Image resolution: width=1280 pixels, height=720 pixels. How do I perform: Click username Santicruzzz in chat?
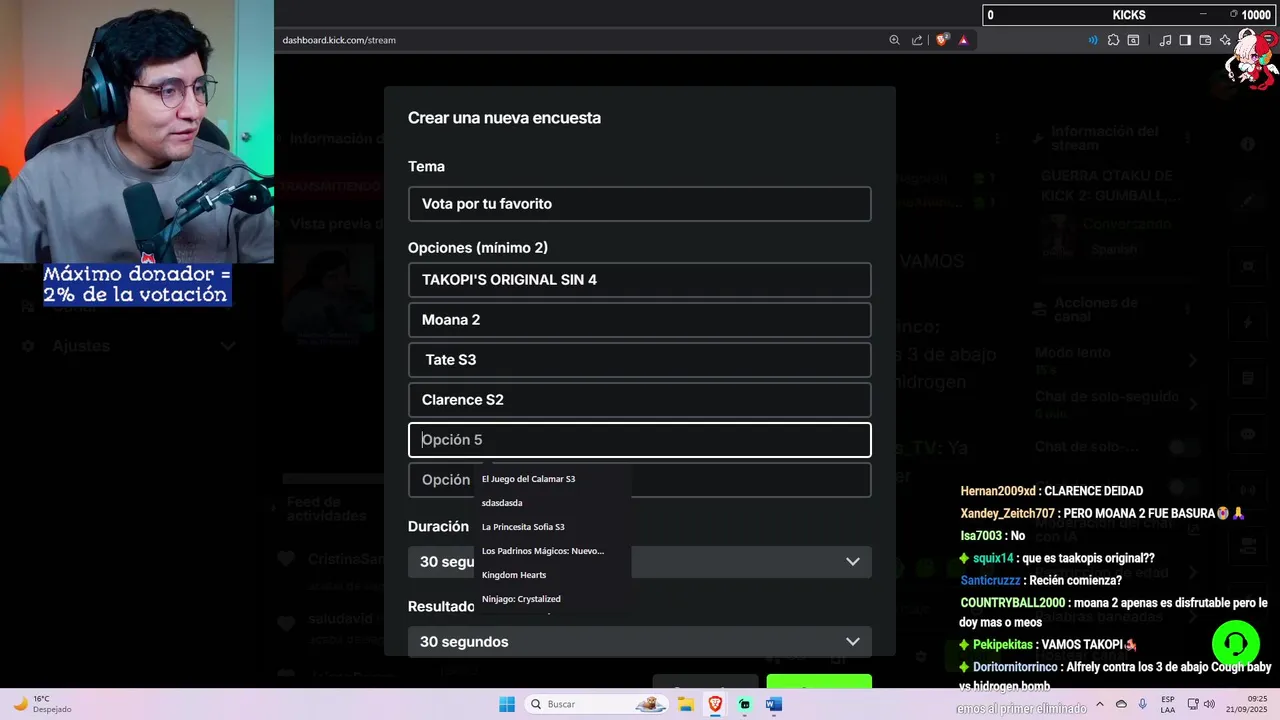[990, 580]
